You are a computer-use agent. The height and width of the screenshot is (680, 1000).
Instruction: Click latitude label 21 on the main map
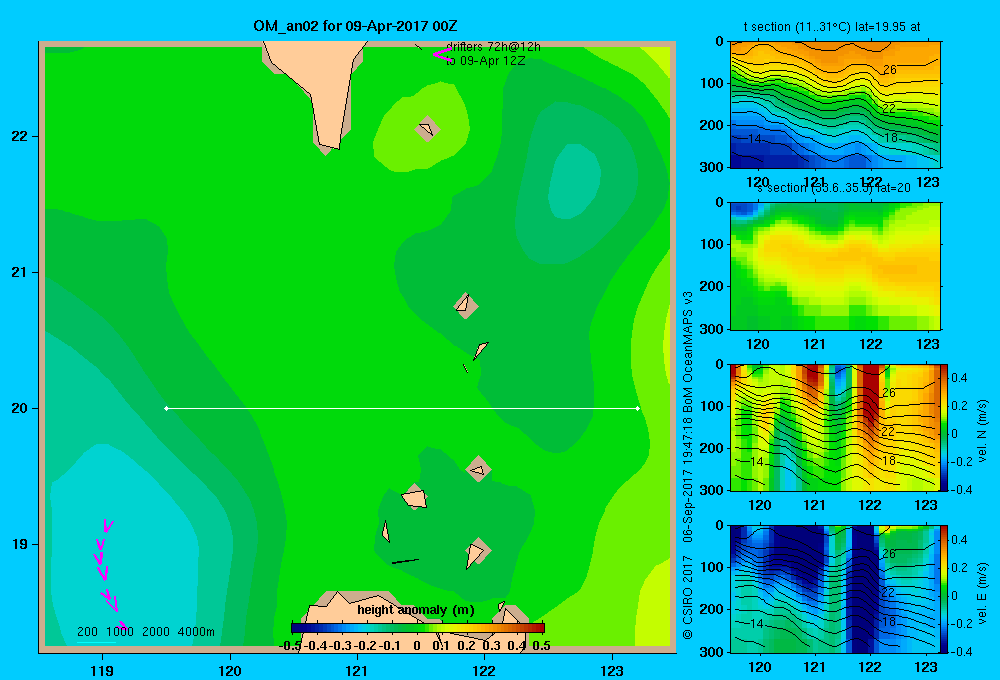pyautogui.click(x=20, y=272)
